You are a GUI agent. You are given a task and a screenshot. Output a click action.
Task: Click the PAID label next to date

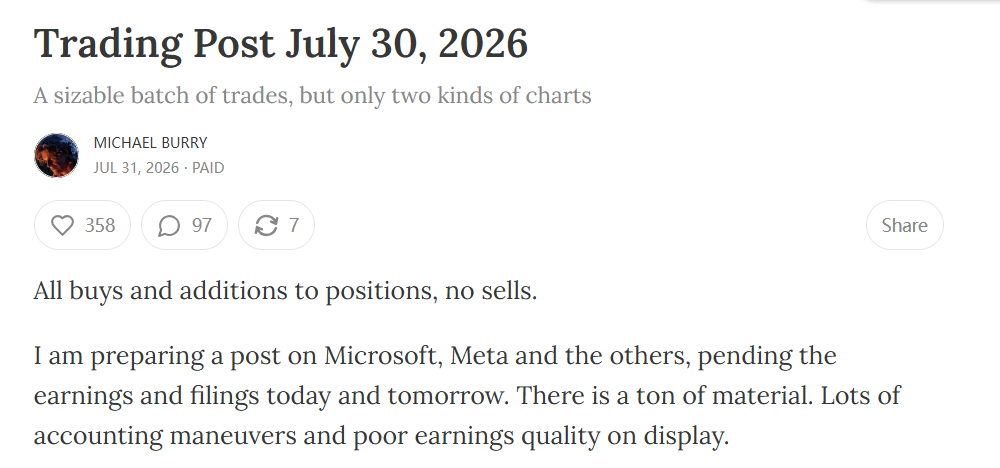click(208, 168)
